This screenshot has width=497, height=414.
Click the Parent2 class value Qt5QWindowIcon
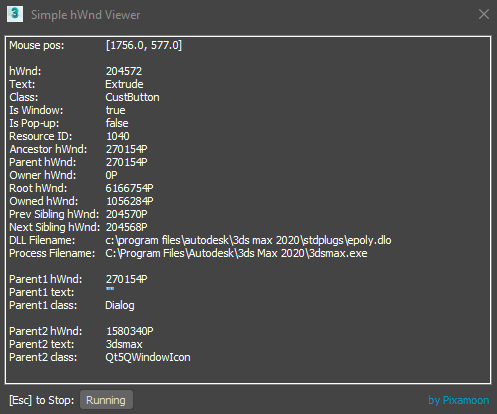coord(148,357)
